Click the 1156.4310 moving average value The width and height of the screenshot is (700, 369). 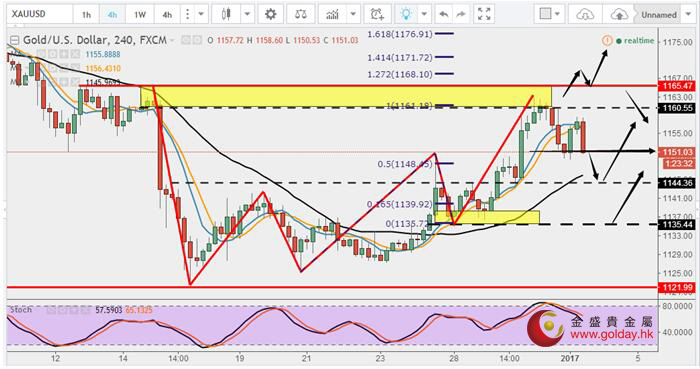[103, 68]
